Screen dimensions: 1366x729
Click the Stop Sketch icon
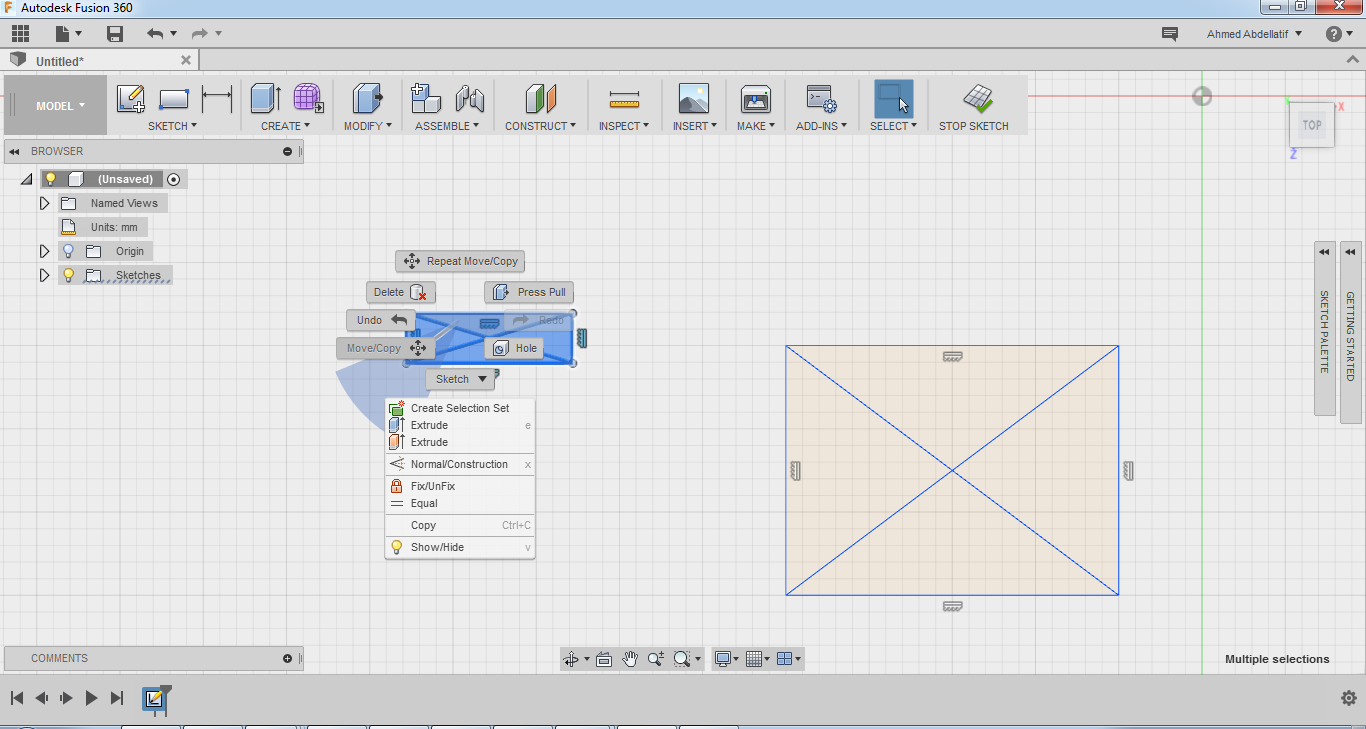pos(977,99)
